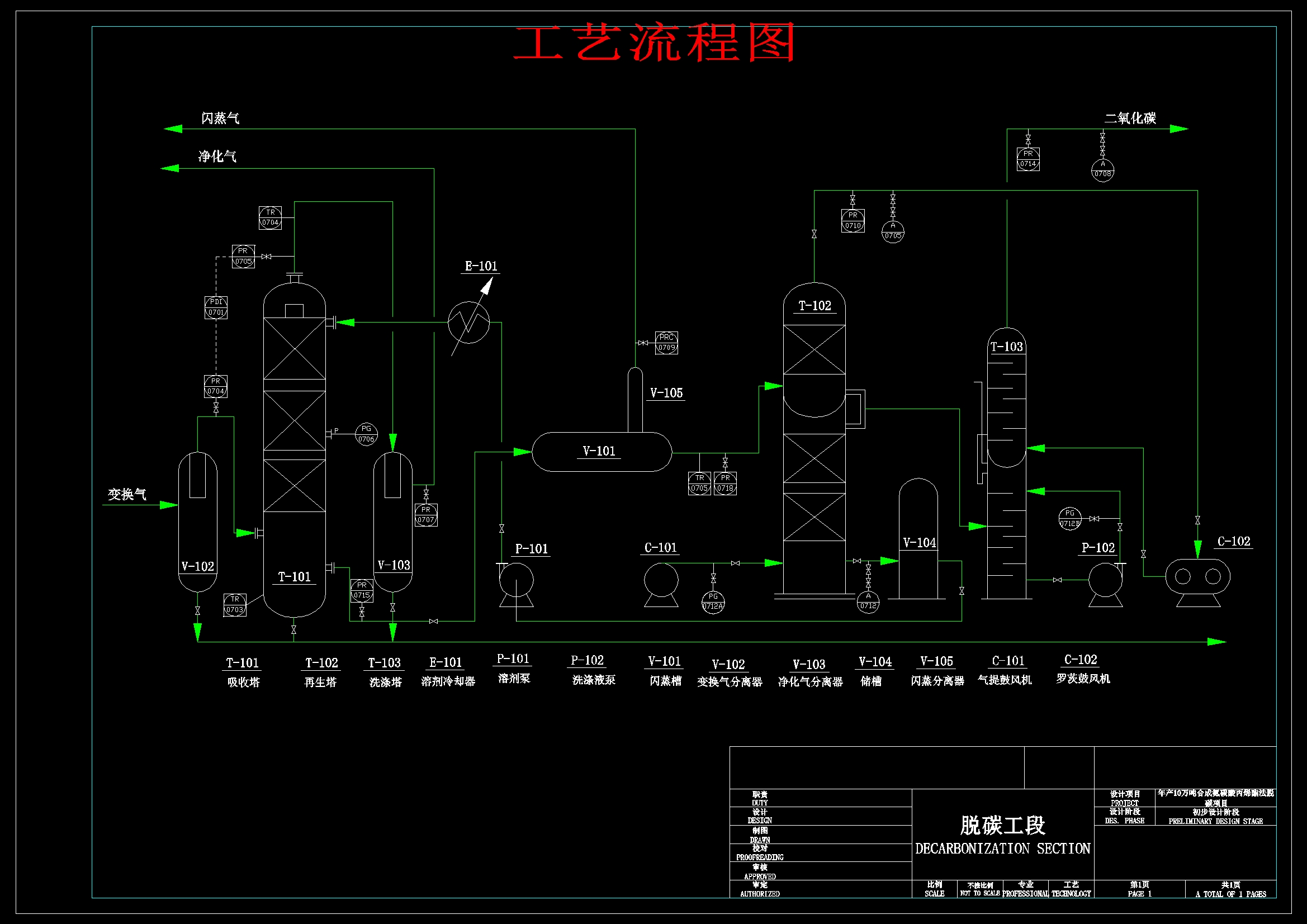Select the PDI 0701 instrument bubble

click(x=216, y=307)
